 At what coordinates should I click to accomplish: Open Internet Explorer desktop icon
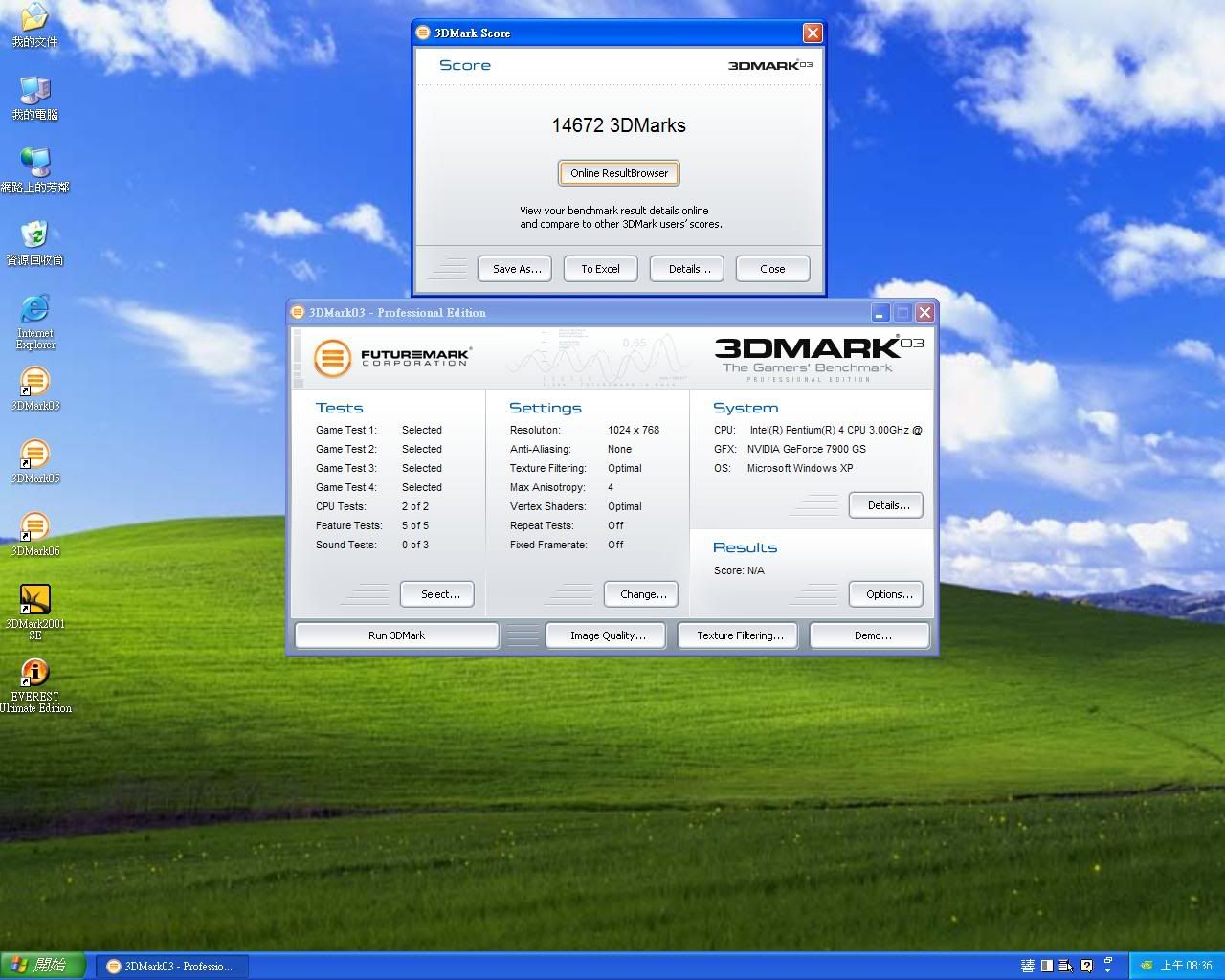pos(34,310)
